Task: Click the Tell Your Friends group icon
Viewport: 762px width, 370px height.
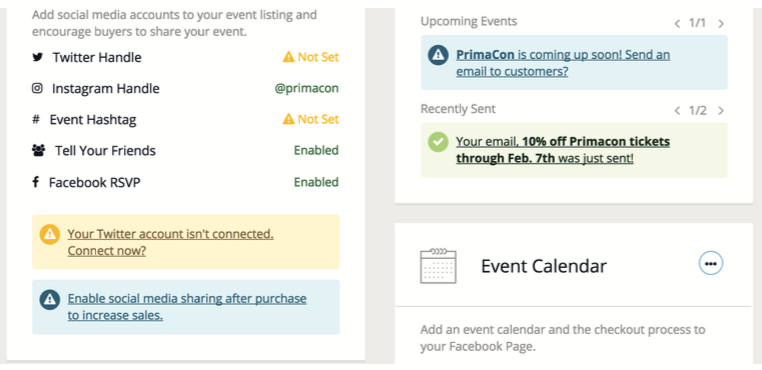Action: 38,151
